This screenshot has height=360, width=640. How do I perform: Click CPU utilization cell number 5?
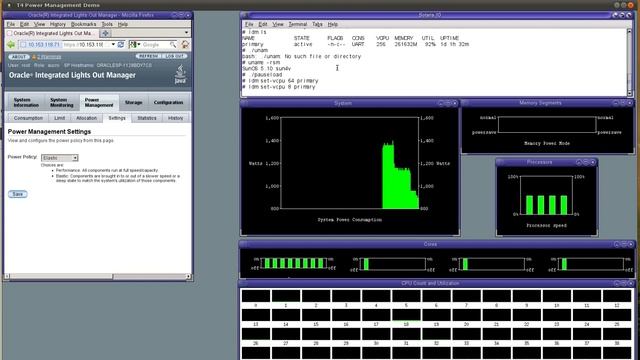pyautogui.click(x=406, y=296)
